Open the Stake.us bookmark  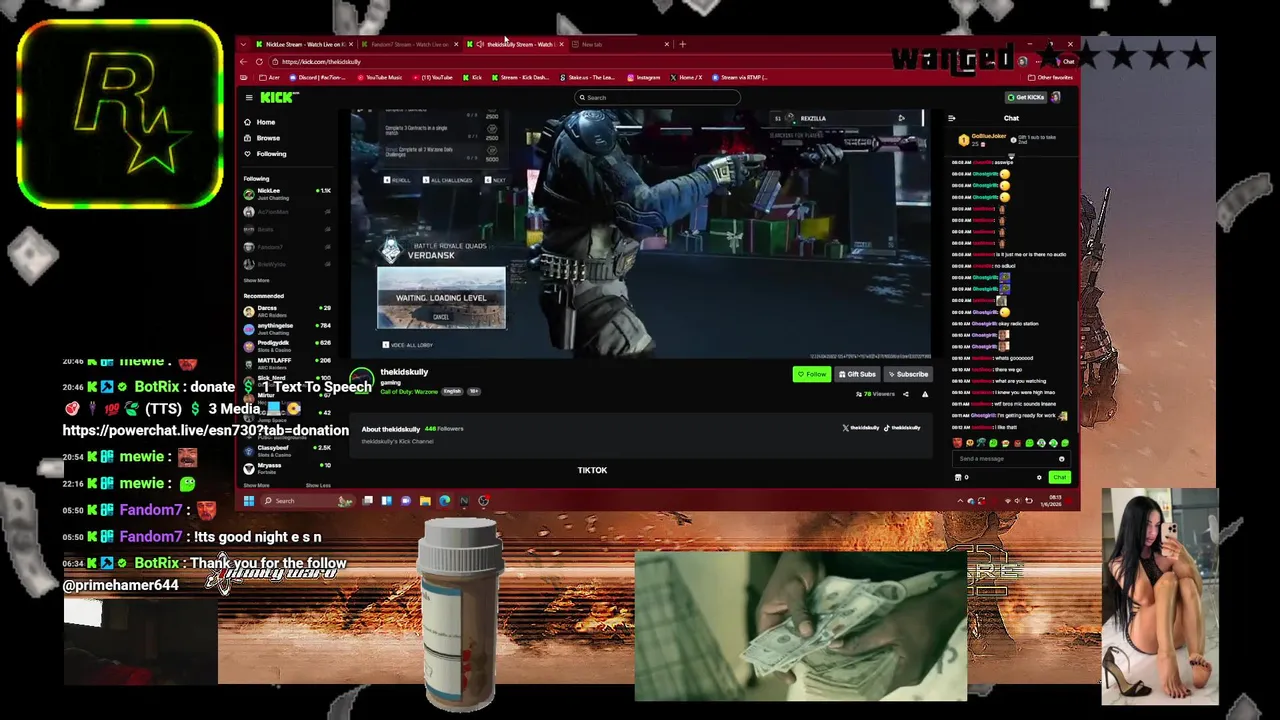(x=589, y=77)
